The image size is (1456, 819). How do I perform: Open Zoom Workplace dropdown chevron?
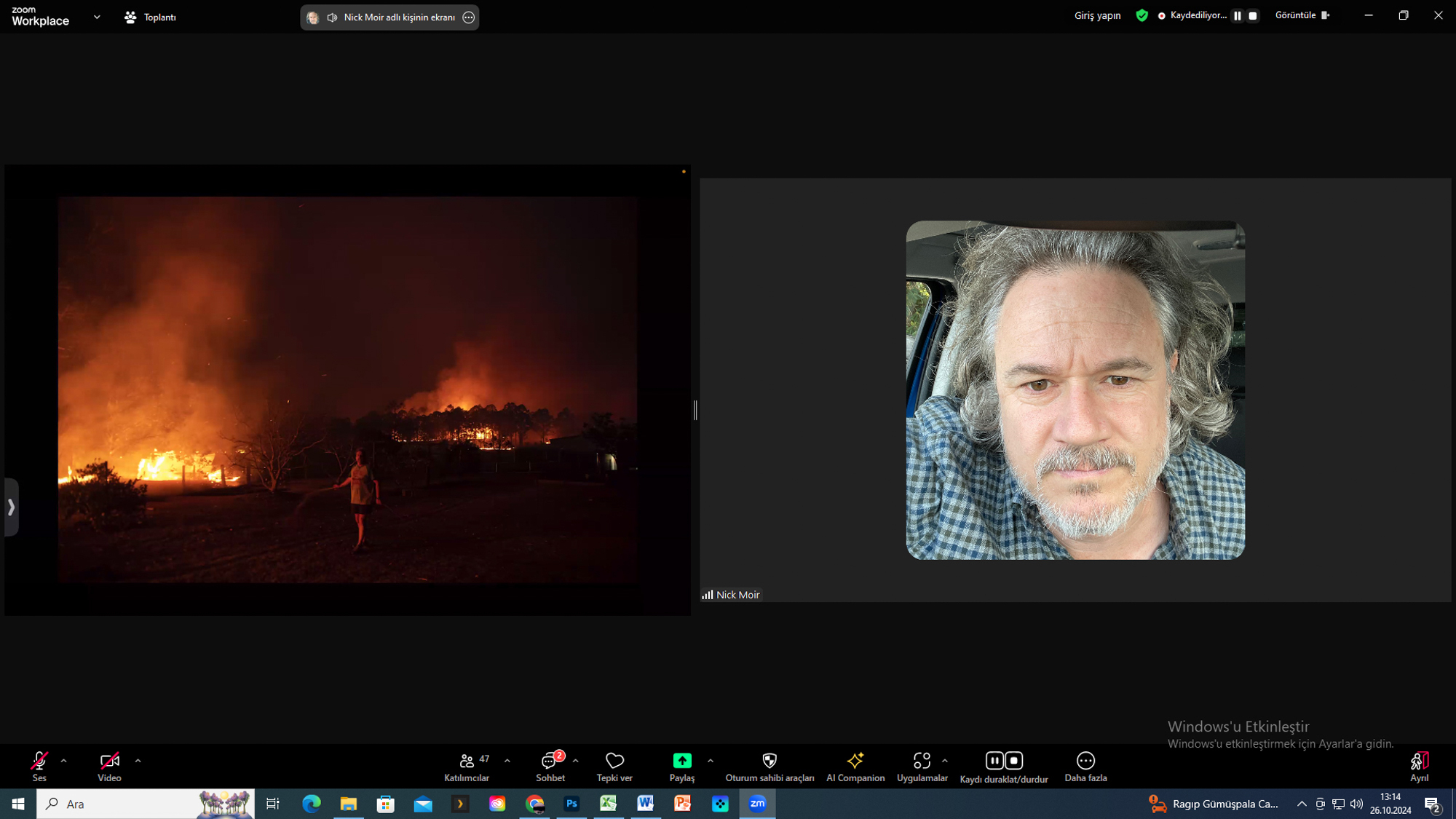tap(97, 17)
